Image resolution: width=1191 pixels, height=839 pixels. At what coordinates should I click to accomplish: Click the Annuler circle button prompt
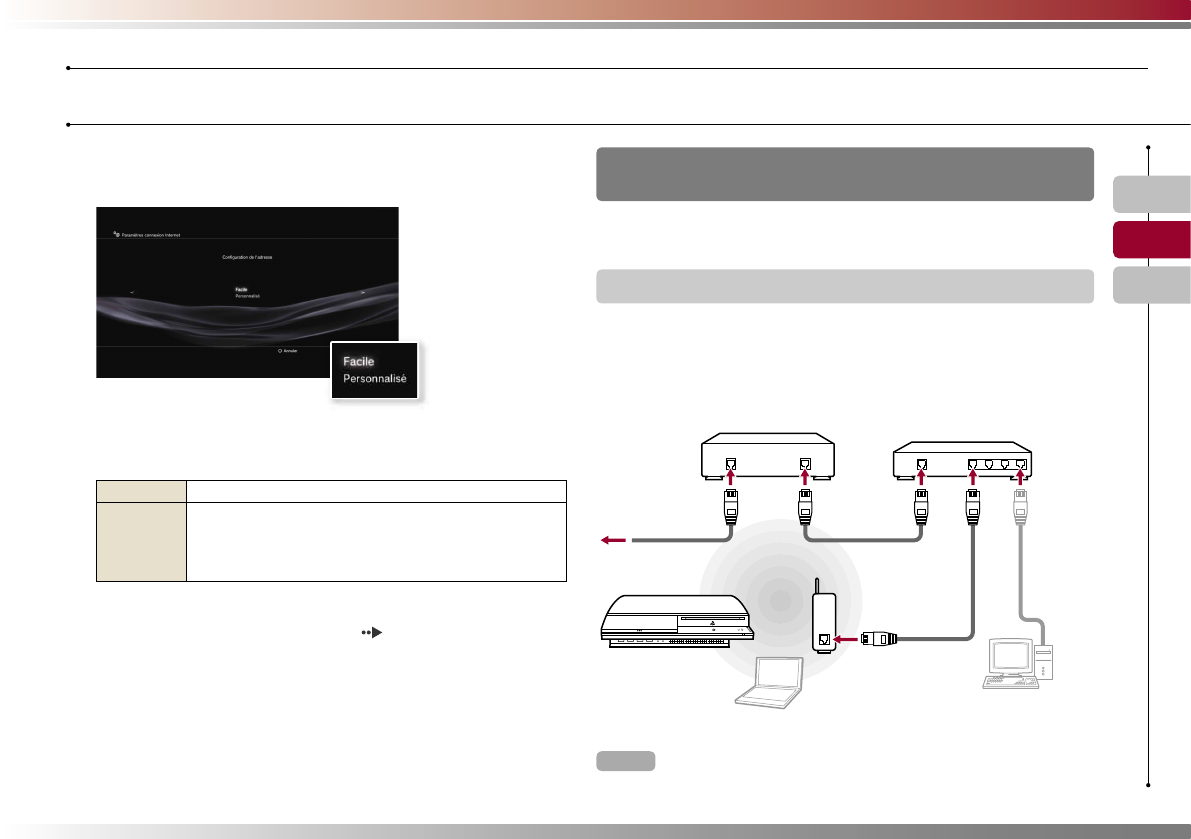pyautogui.click(x=288, y=351)
